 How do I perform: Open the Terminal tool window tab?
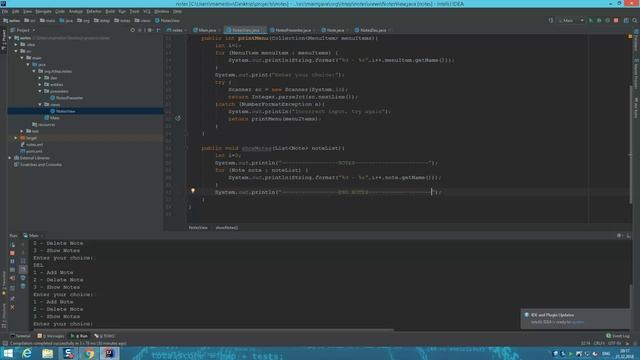click(20, 336)
